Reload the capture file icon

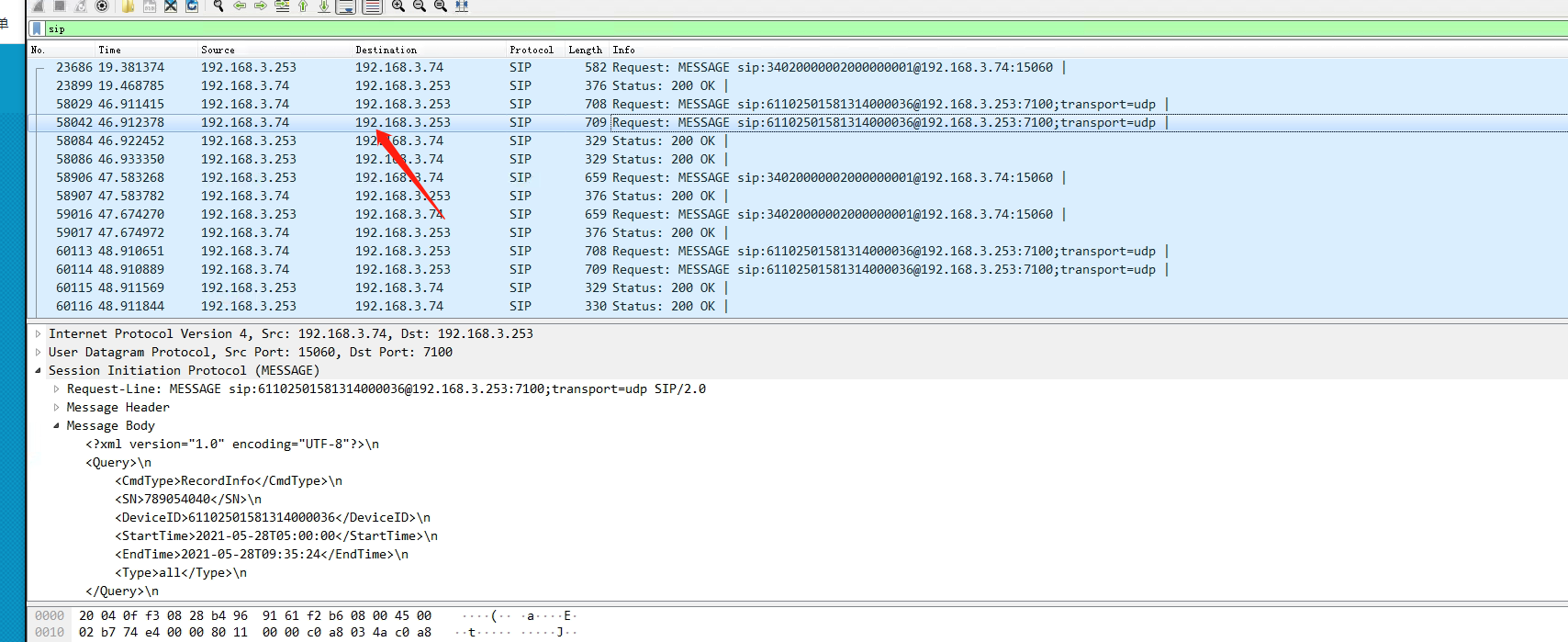(192, 6)
